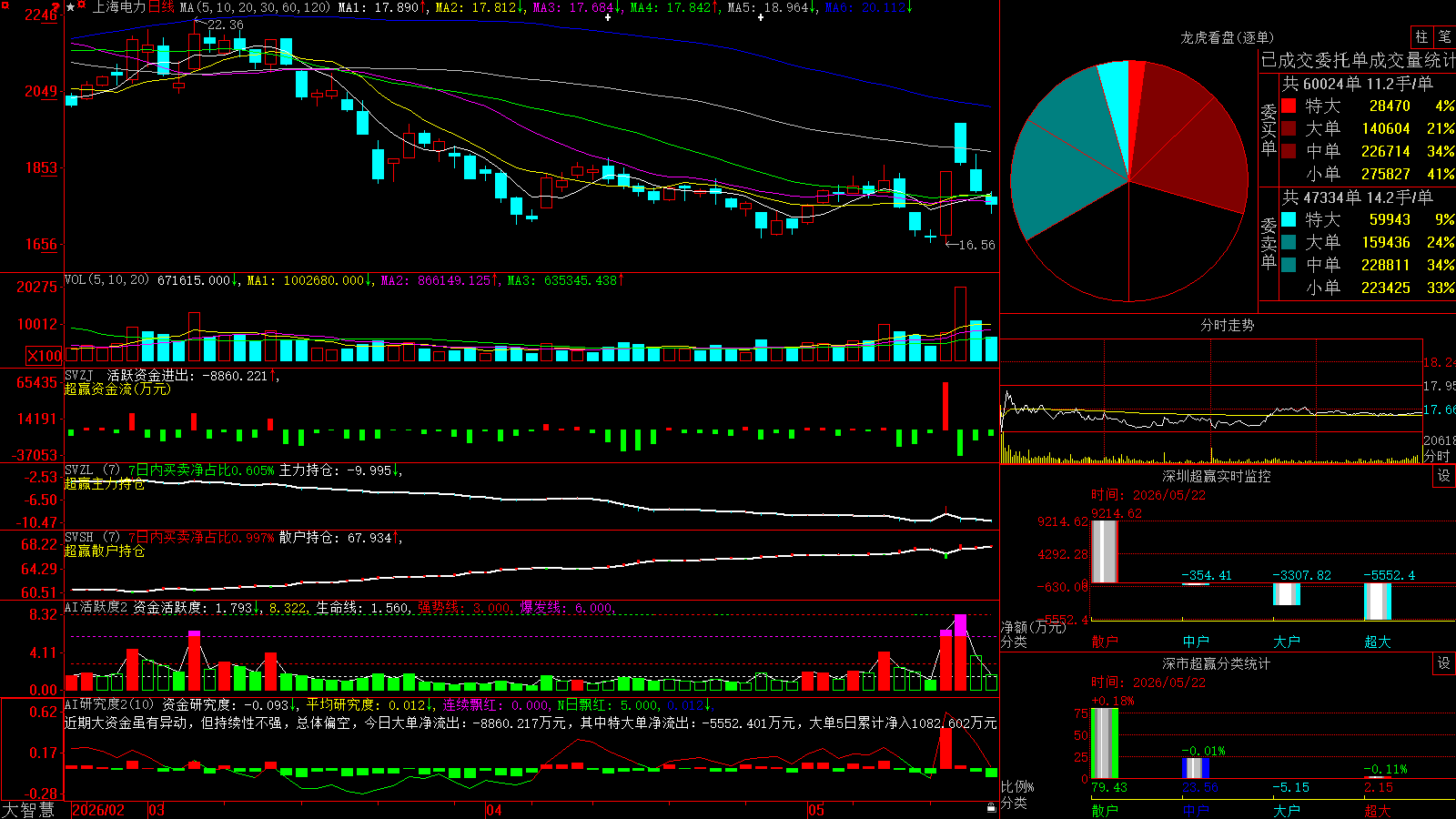Click the 散户持仓: 67.934 value

[335, 538]
